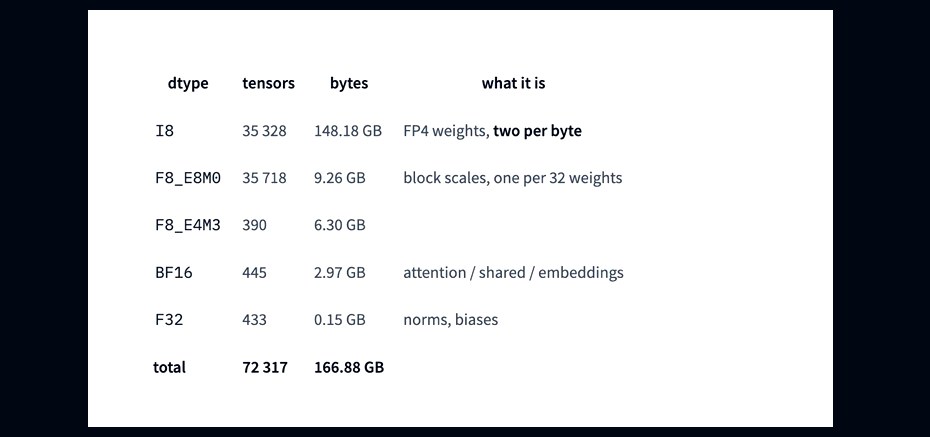Click the 35 328 tensors value

[x=264, y=131]
